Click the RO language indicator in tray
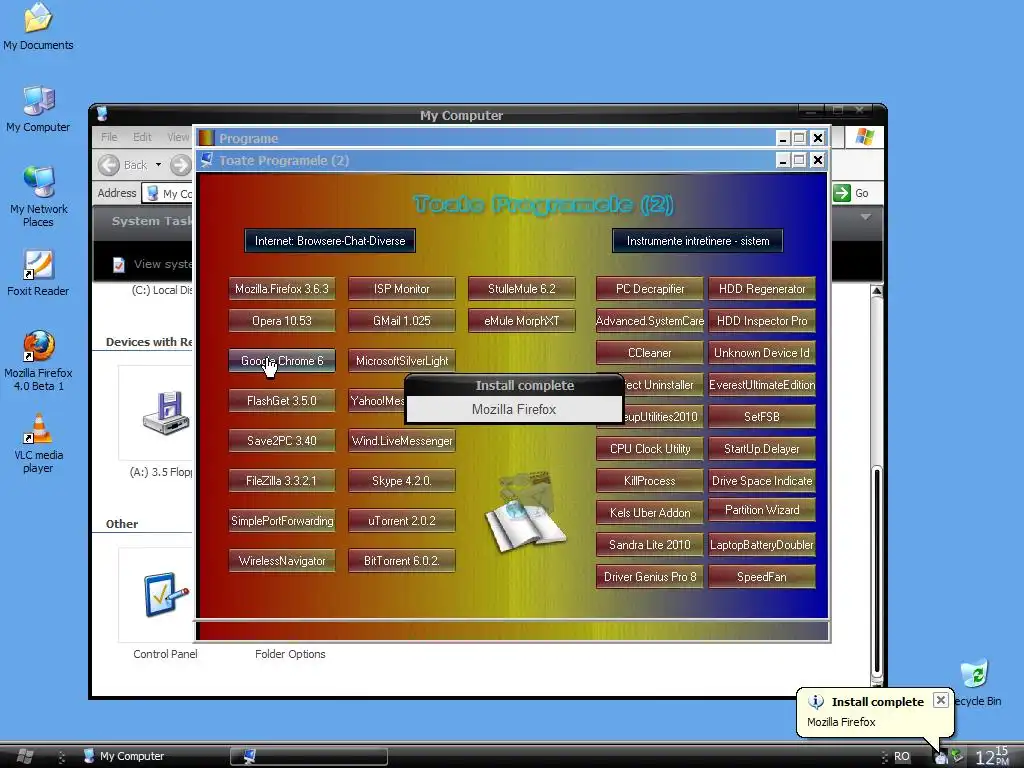 (x=901, y=756)
